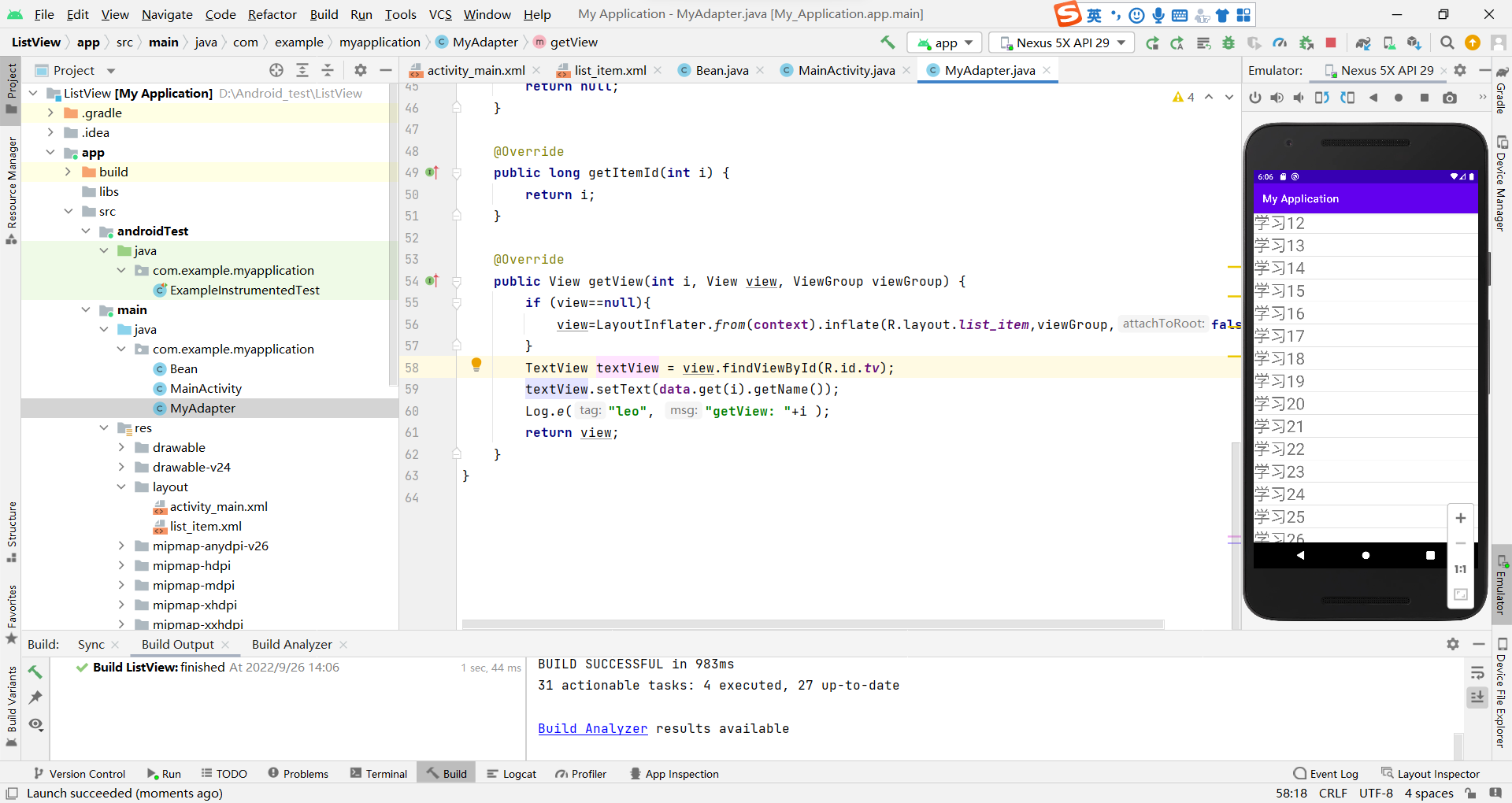This screenshot has height=803, width=1512.
Task: Open Search Everywhere magnifier icon
Action: (1447, 43)
